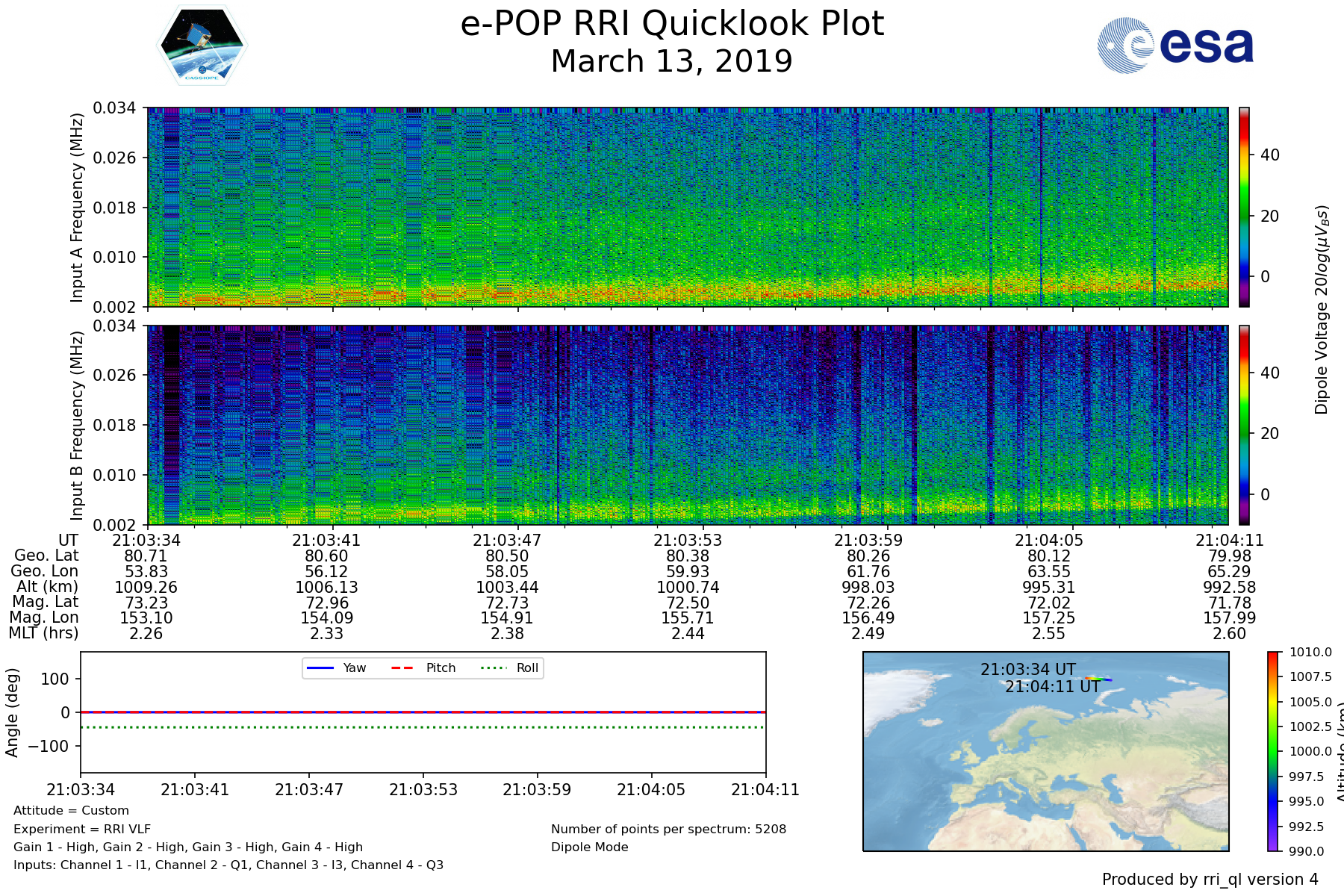
Task: Click the 'Produced by rri_ql version 4' text
Action: [x=1210, y=880]
